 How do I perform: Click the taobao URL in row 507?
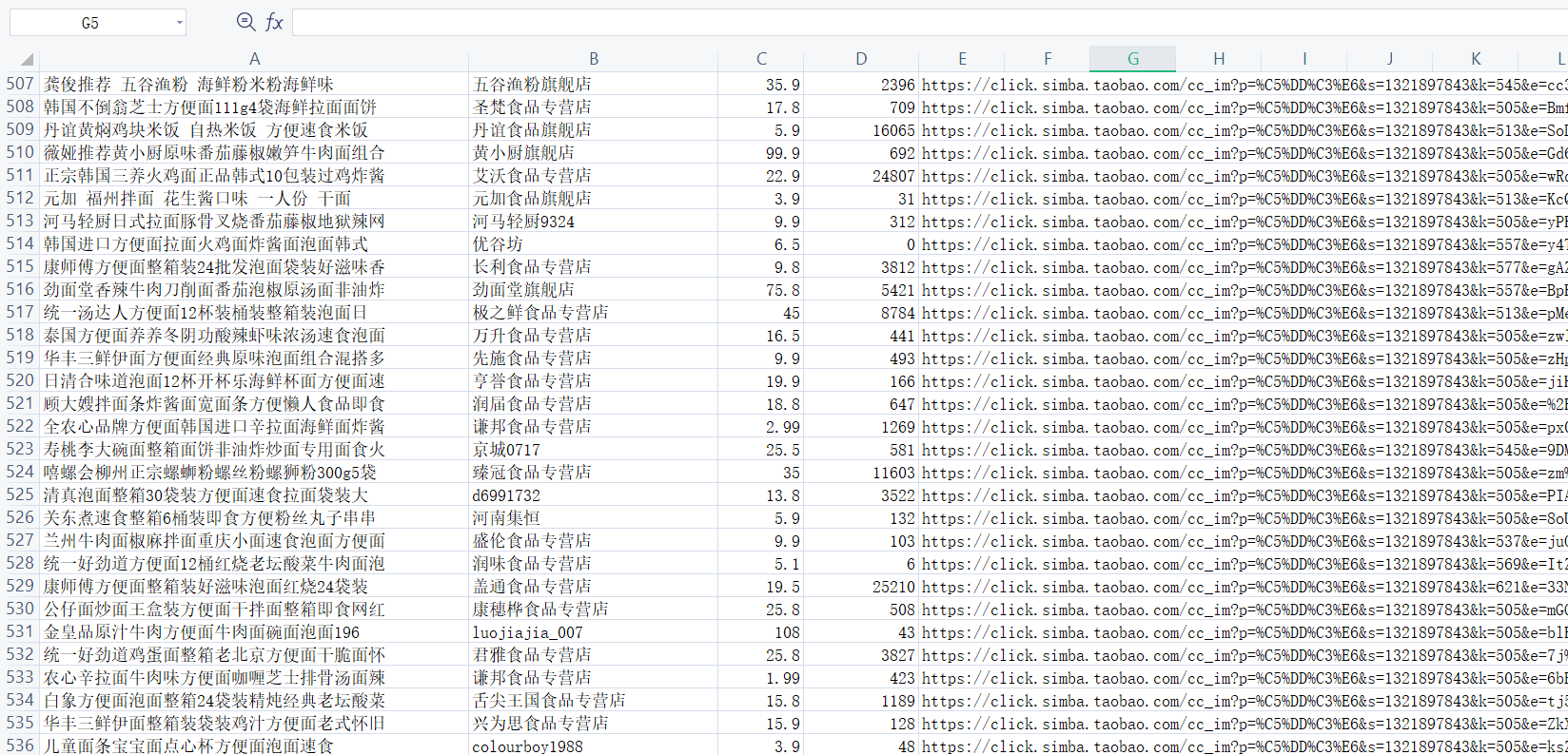coord(1244,85)
